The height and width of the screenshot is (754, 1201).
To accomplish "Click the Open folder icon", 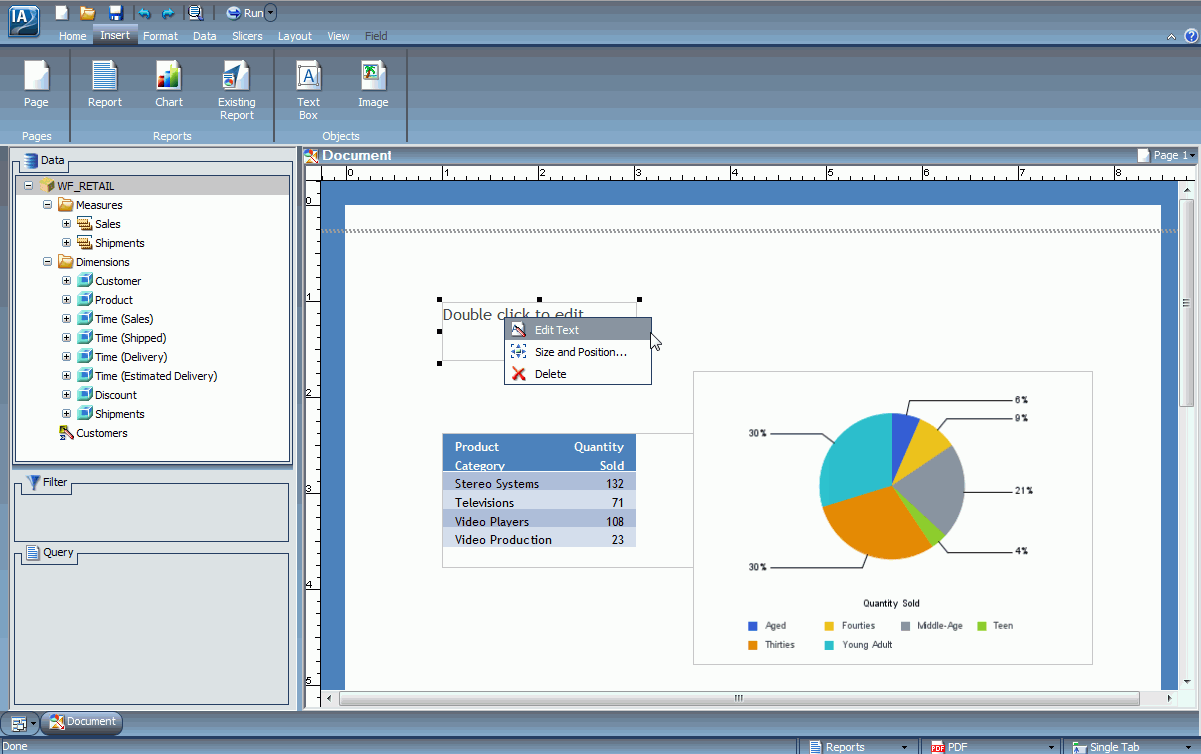I will click(x=88, y=13).
